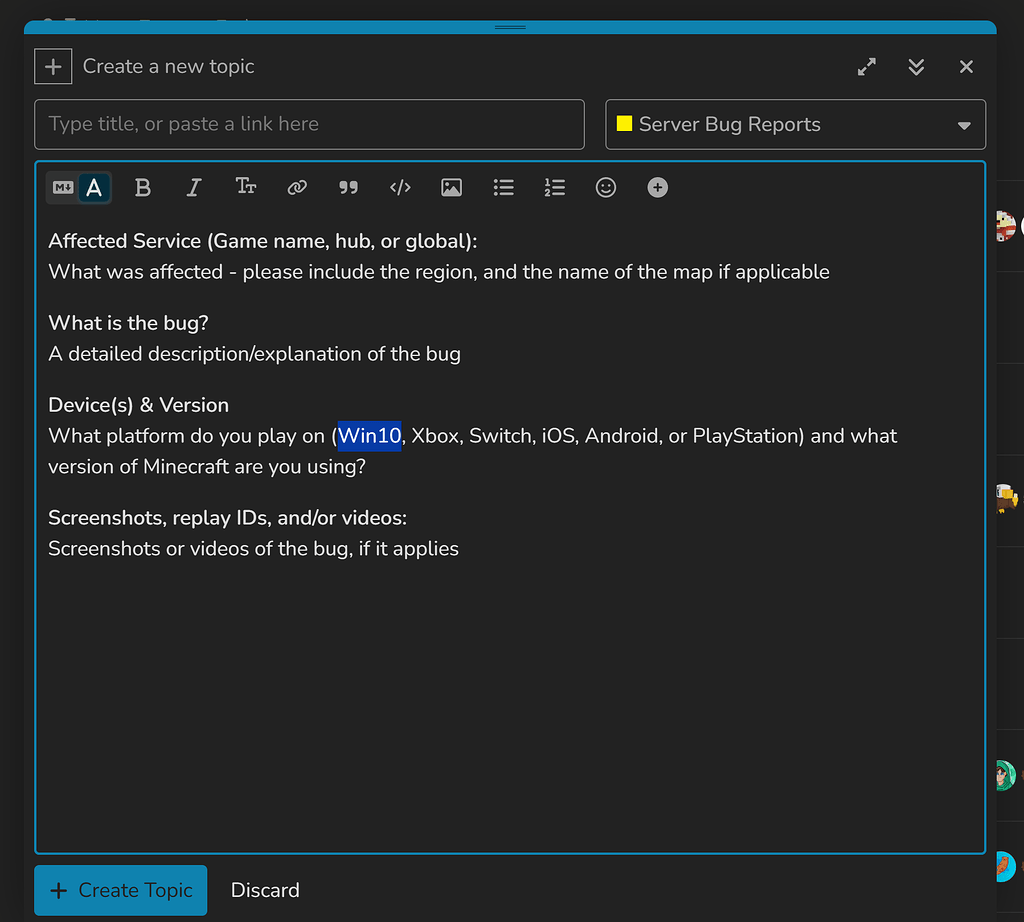The height and width of the screenshot is (922, 1024).
Task: Click the 'What is the bug?' heading
Action: tap(128, 323)
